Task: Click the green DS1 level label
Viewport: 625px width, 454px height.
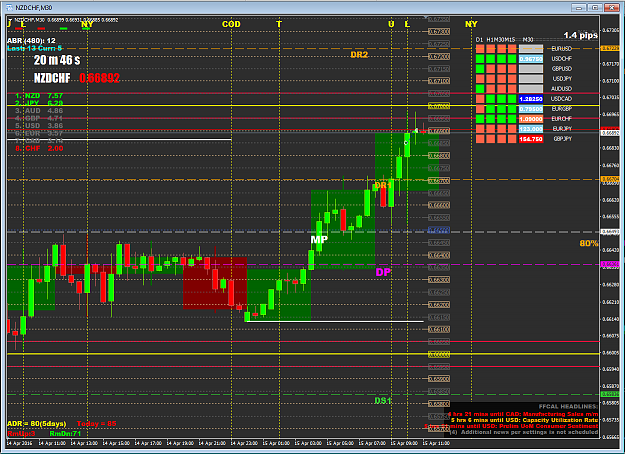Action: tap(383, 401)
